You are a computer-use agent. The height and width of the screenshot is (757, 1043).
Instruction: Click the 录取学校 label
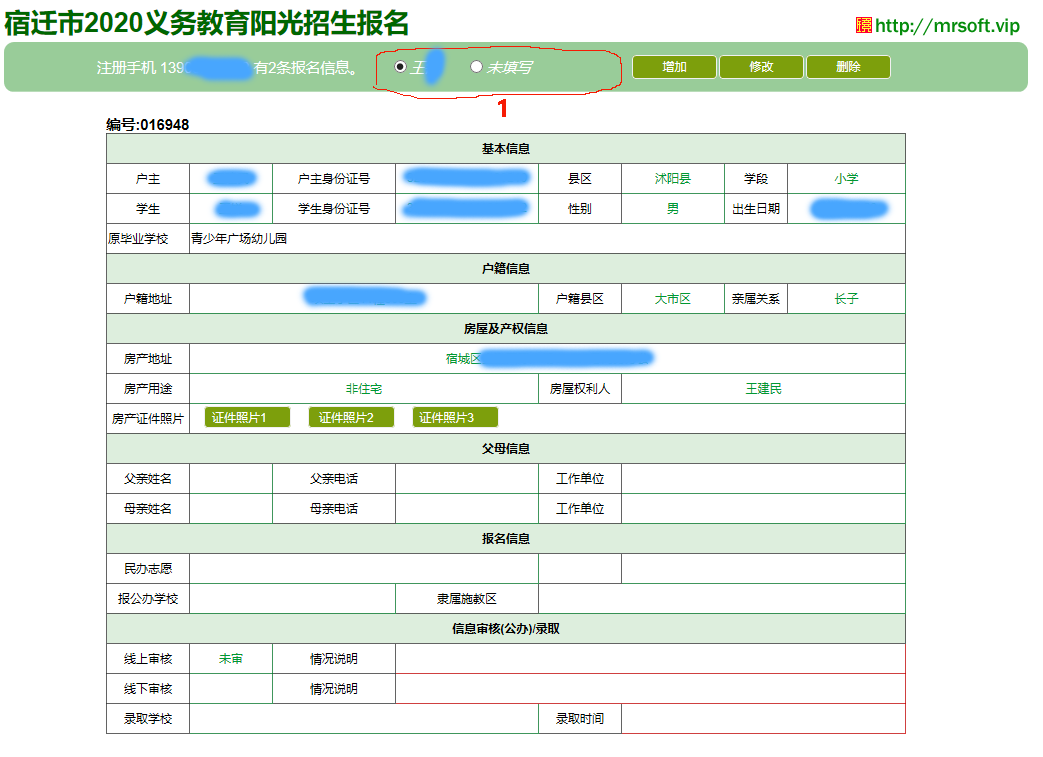coord(148,719)
